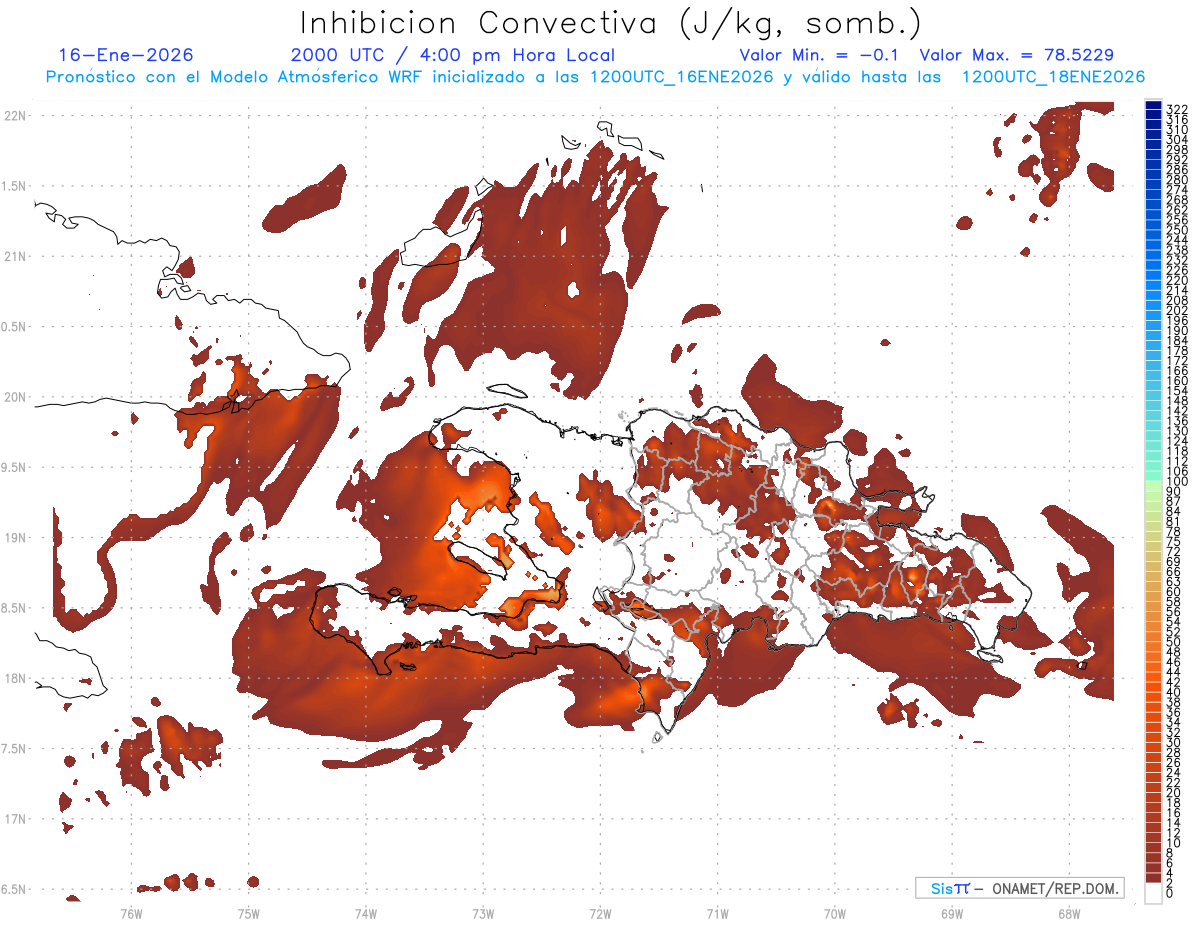1200x927 pixels.
Task: Click the '18N' latitude label
Action: (x=15, y=678)
